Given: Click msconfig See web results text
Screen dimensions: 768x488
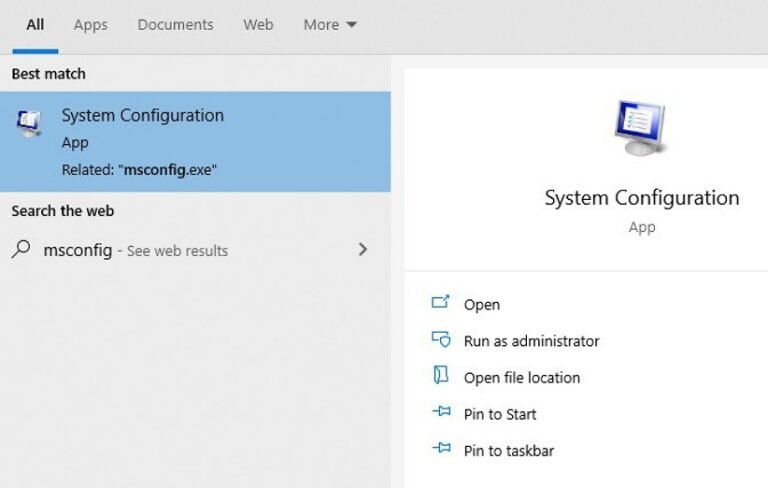Looking at the screenshot, I should [136, 250].
